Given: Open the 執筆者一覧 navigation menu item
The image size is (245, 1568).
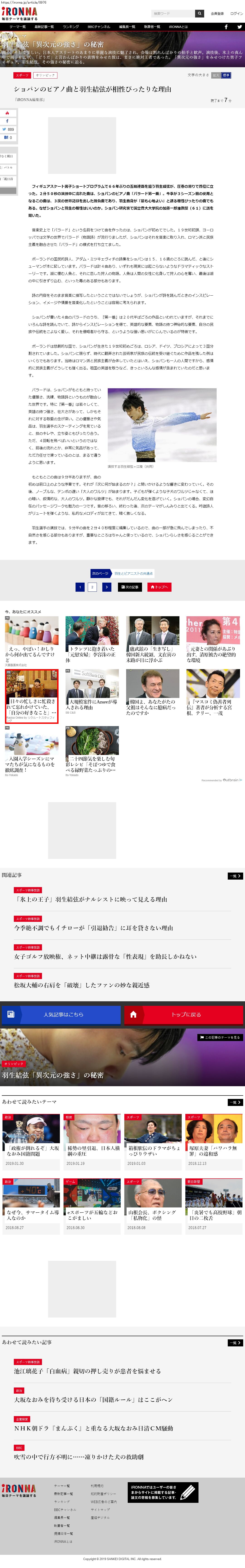Looking at the screenshot, I should 152,27.
